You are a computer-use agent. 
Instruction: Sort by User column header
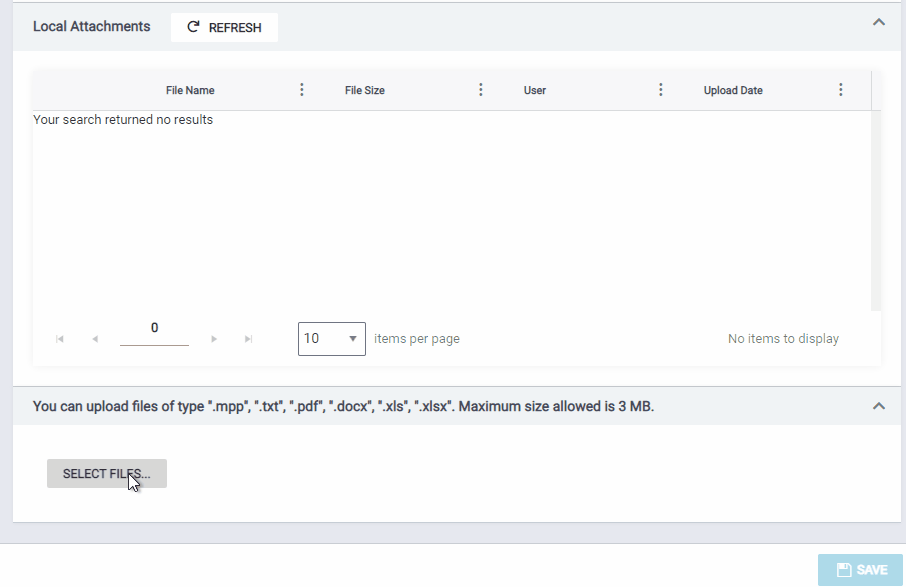pyautogui.click(x=534, y=91)
